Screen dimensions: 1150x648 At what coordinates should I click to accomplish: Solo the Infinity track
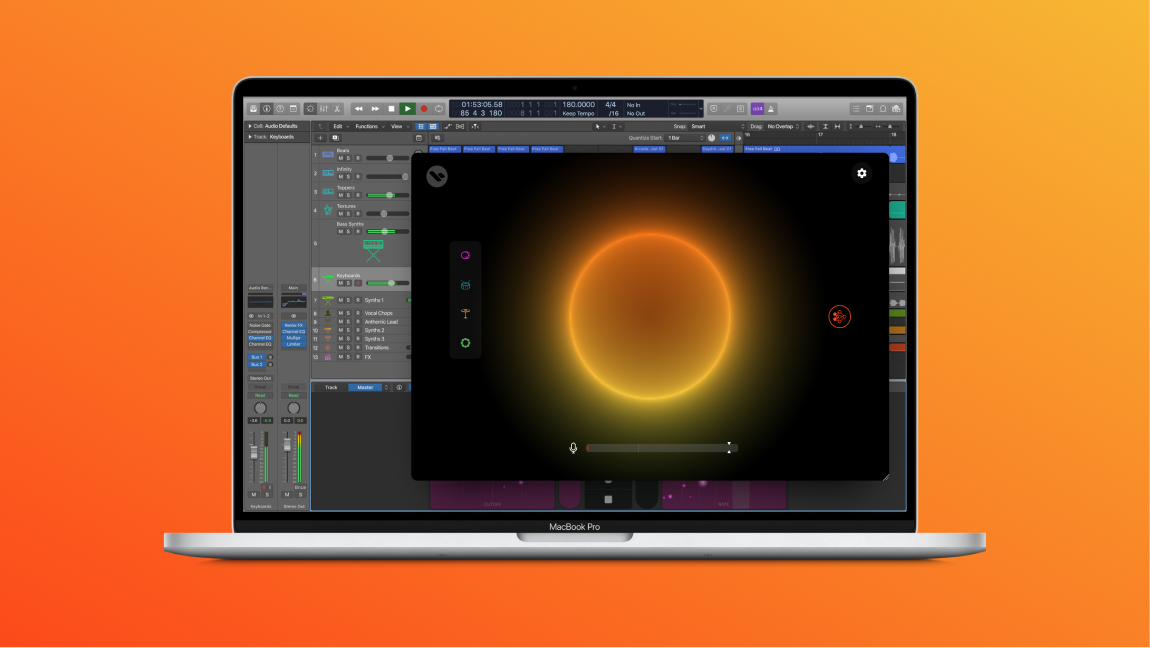[x=348, y=177]
